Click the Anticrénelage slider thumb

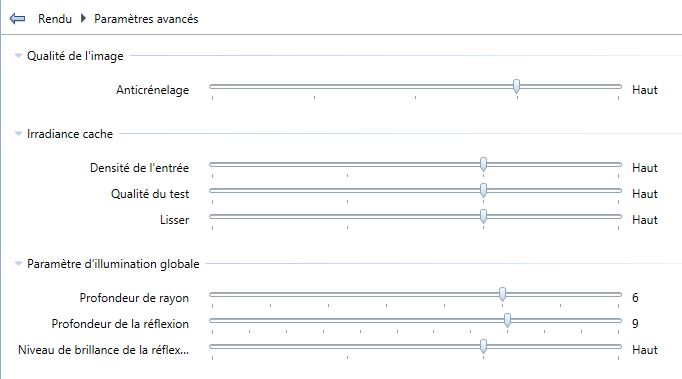tap(516, 86)
